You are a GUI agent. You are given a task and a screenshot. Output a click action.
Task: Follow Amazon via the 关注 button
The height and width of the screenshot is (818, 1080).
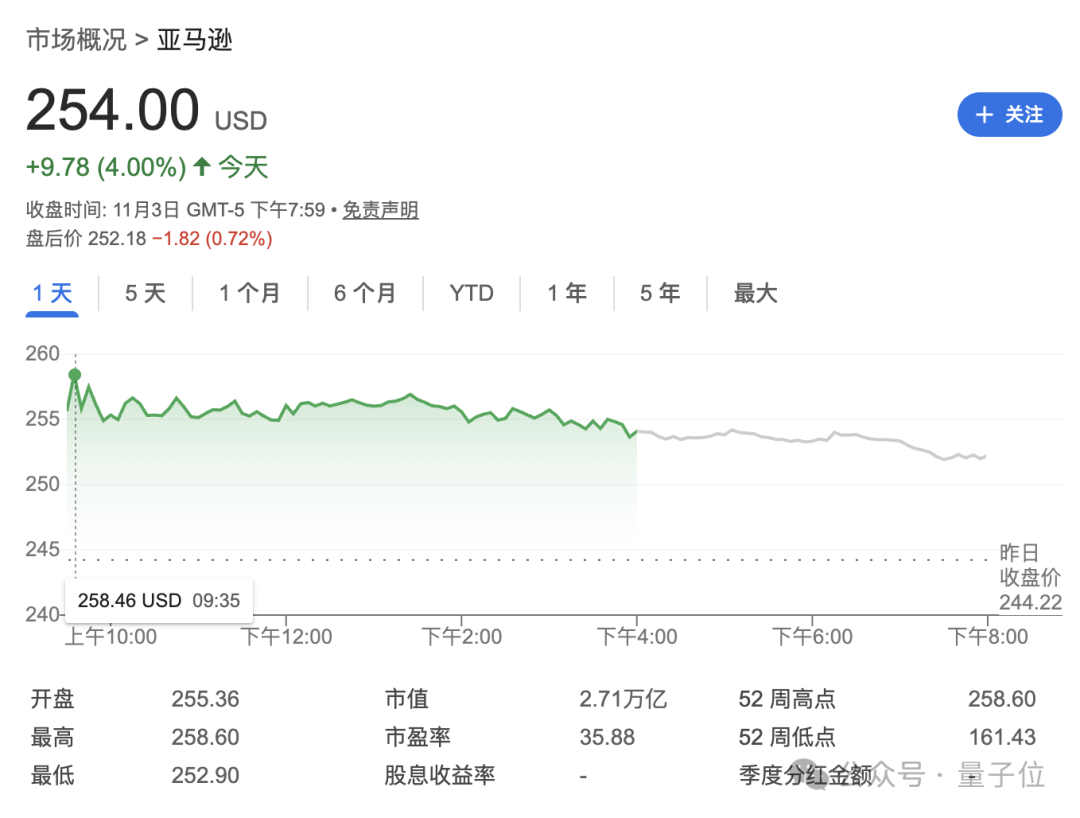point(1010,115)
